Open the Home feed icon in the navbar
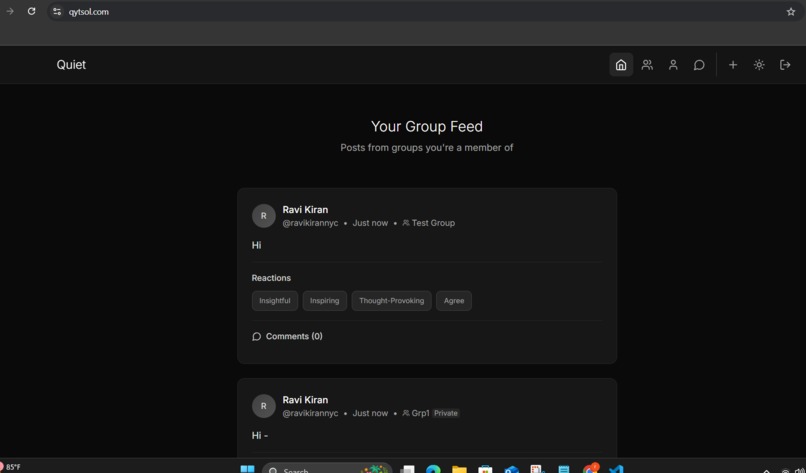 621,65
